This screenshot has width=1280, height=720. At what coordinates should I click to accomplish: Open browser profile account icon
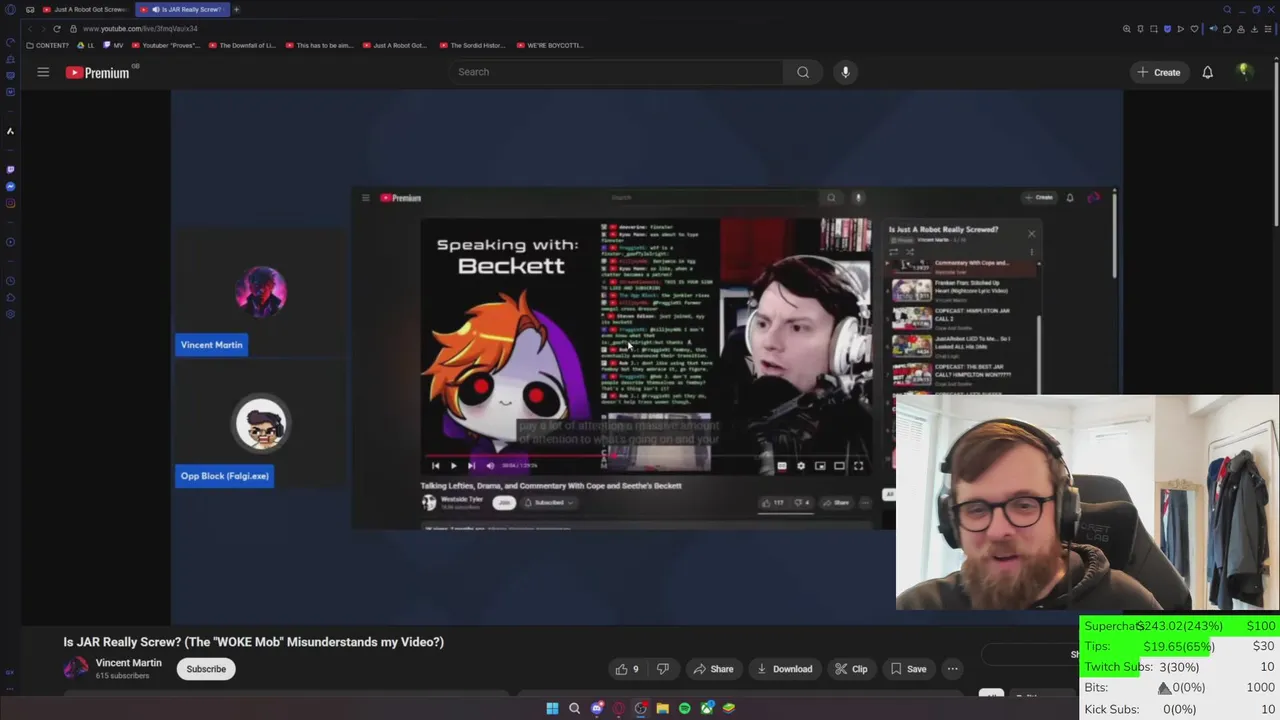[x=1241, y=29]
